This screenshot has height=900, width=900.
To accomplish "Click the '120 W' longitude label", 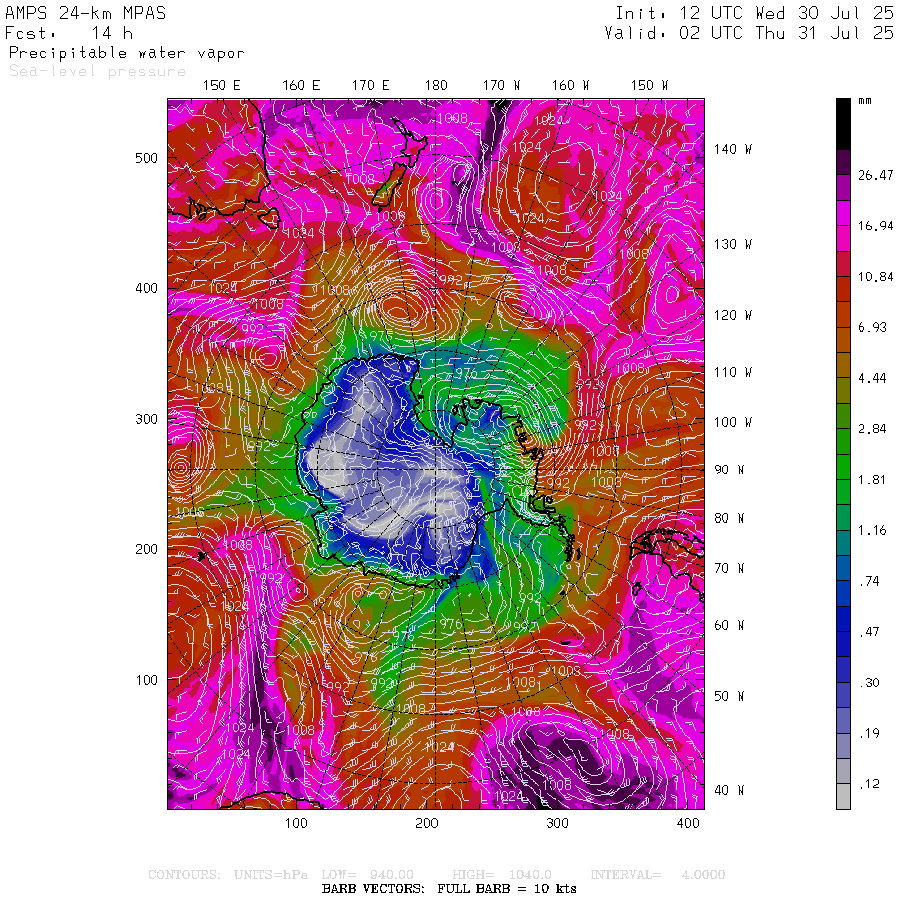I will (732, 315).
